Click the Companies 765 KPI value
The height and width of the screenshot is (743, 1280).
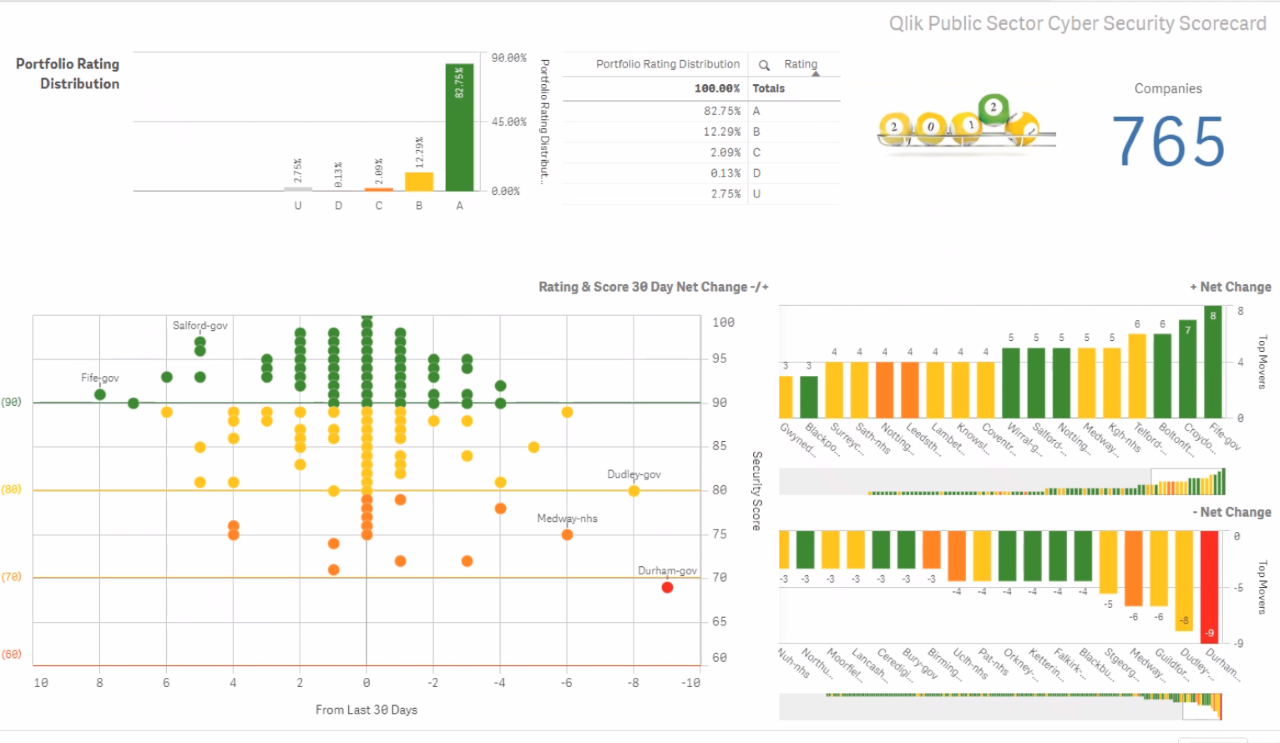1168,141
